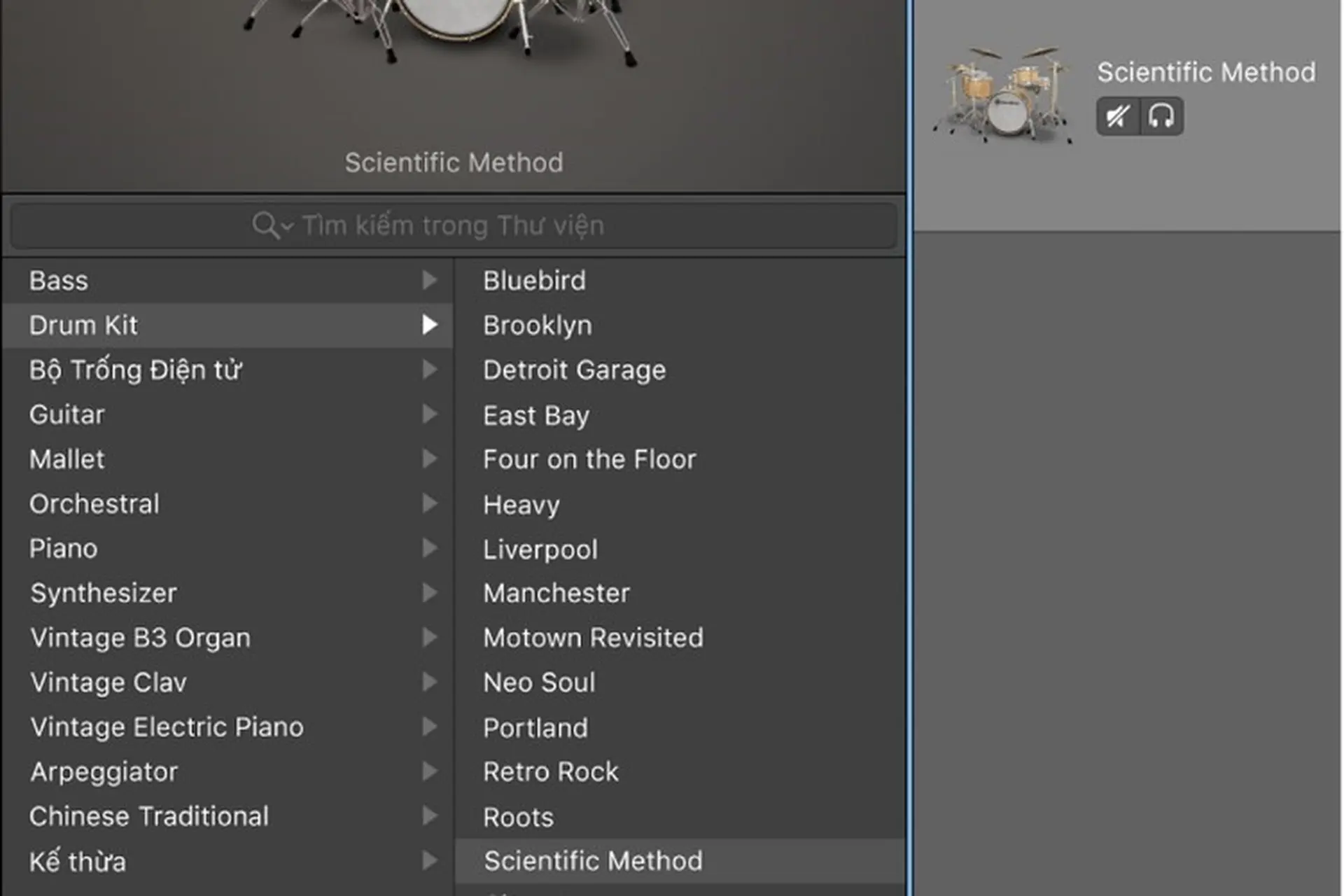
Task: Click the large drum kit preview image
Action: (x=441, y=31)
